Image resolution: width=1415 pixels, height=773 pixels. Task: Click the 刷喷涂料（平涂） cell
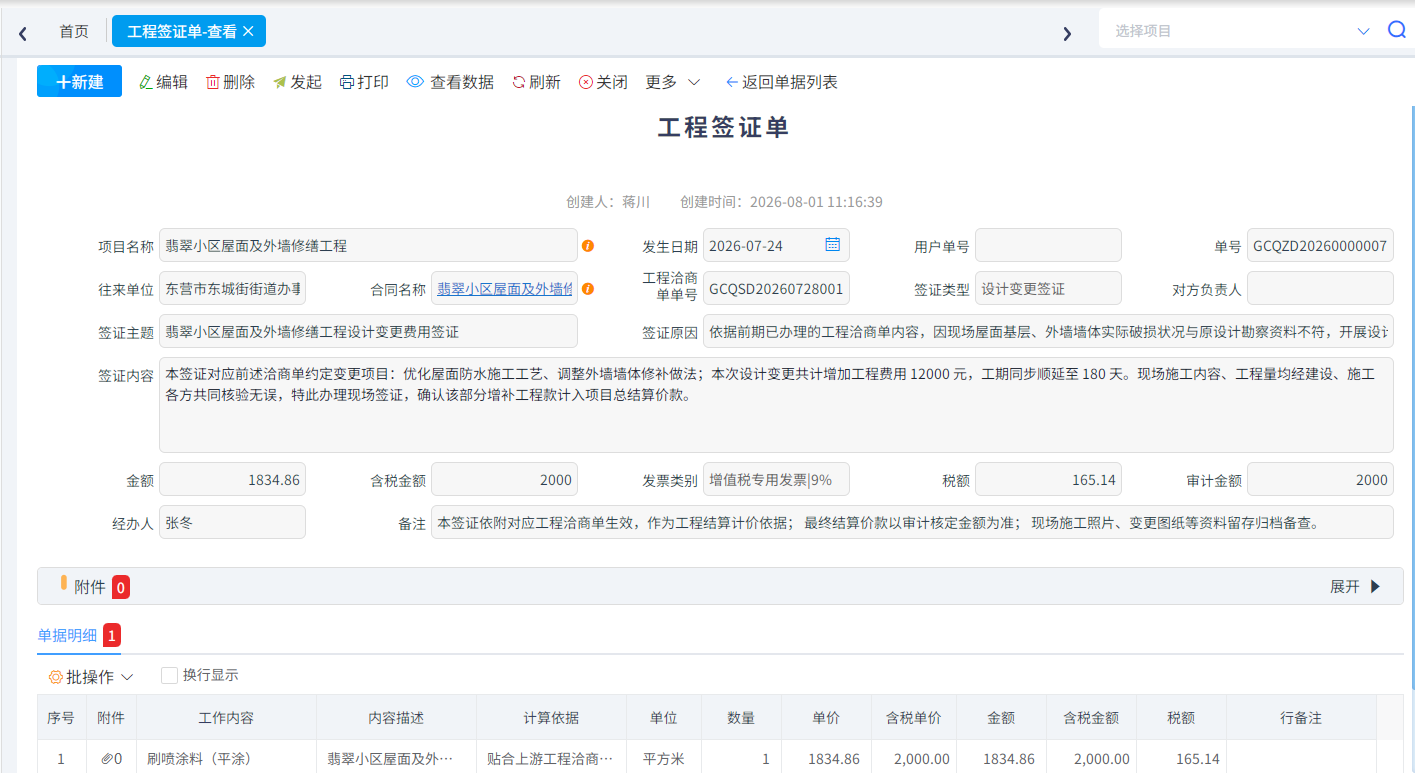226,759
